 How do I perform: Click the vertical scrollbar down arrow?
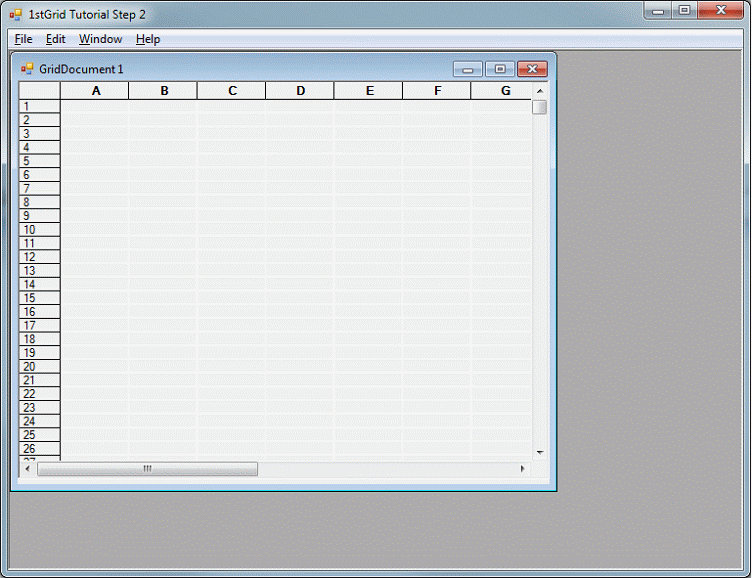(x=540, y=452)
